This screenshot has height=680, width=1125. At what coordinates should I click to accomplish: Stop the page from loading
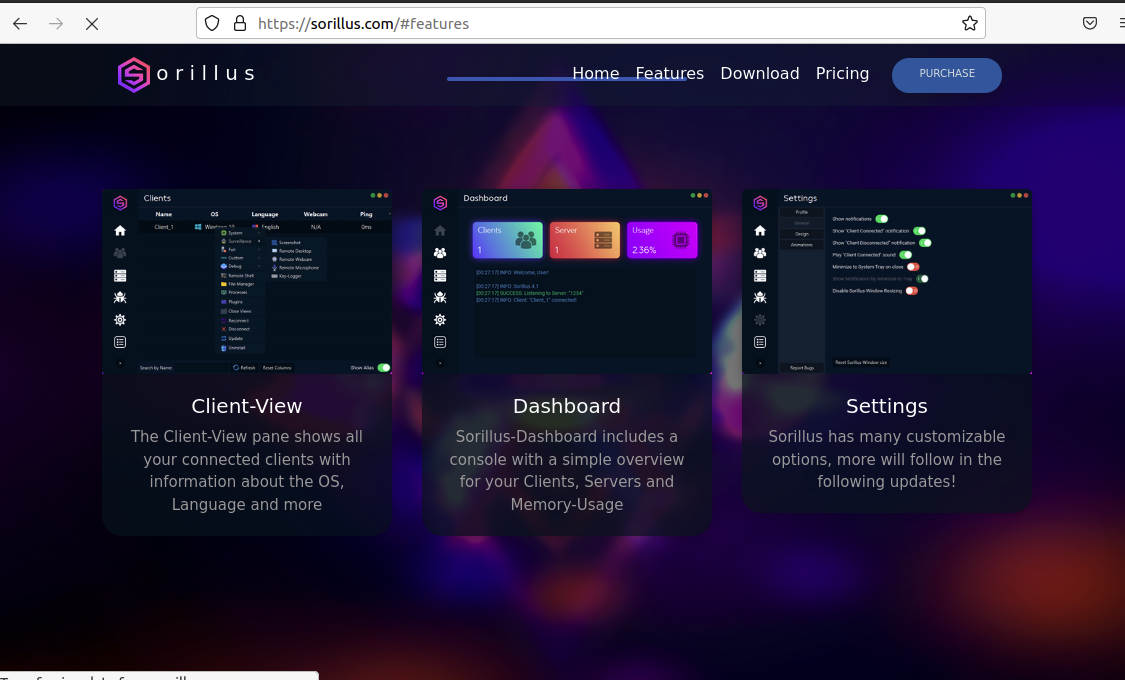click(x=92, y=24)
